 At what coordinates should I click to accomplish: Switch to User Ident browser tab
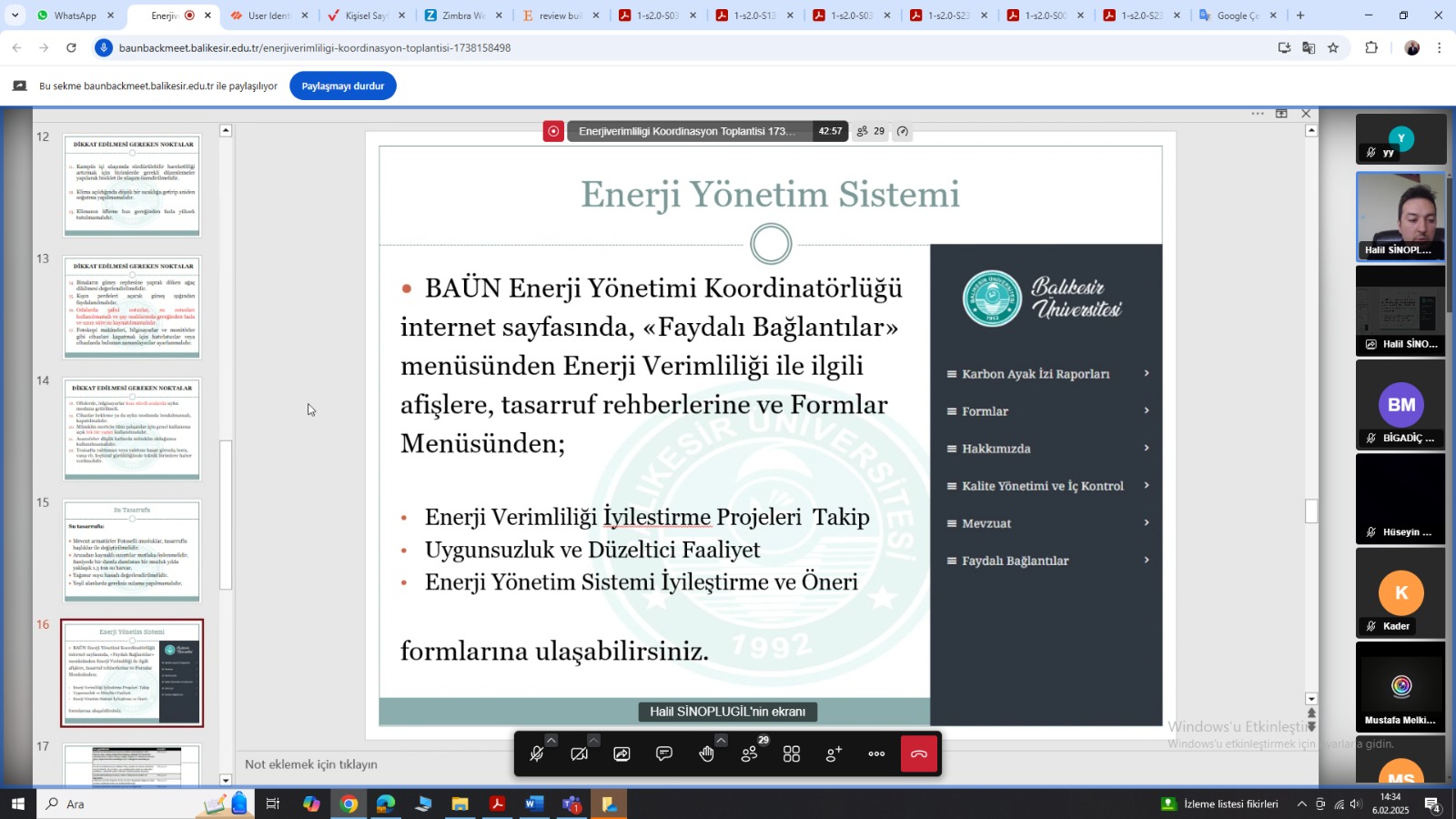click(268, 15)
